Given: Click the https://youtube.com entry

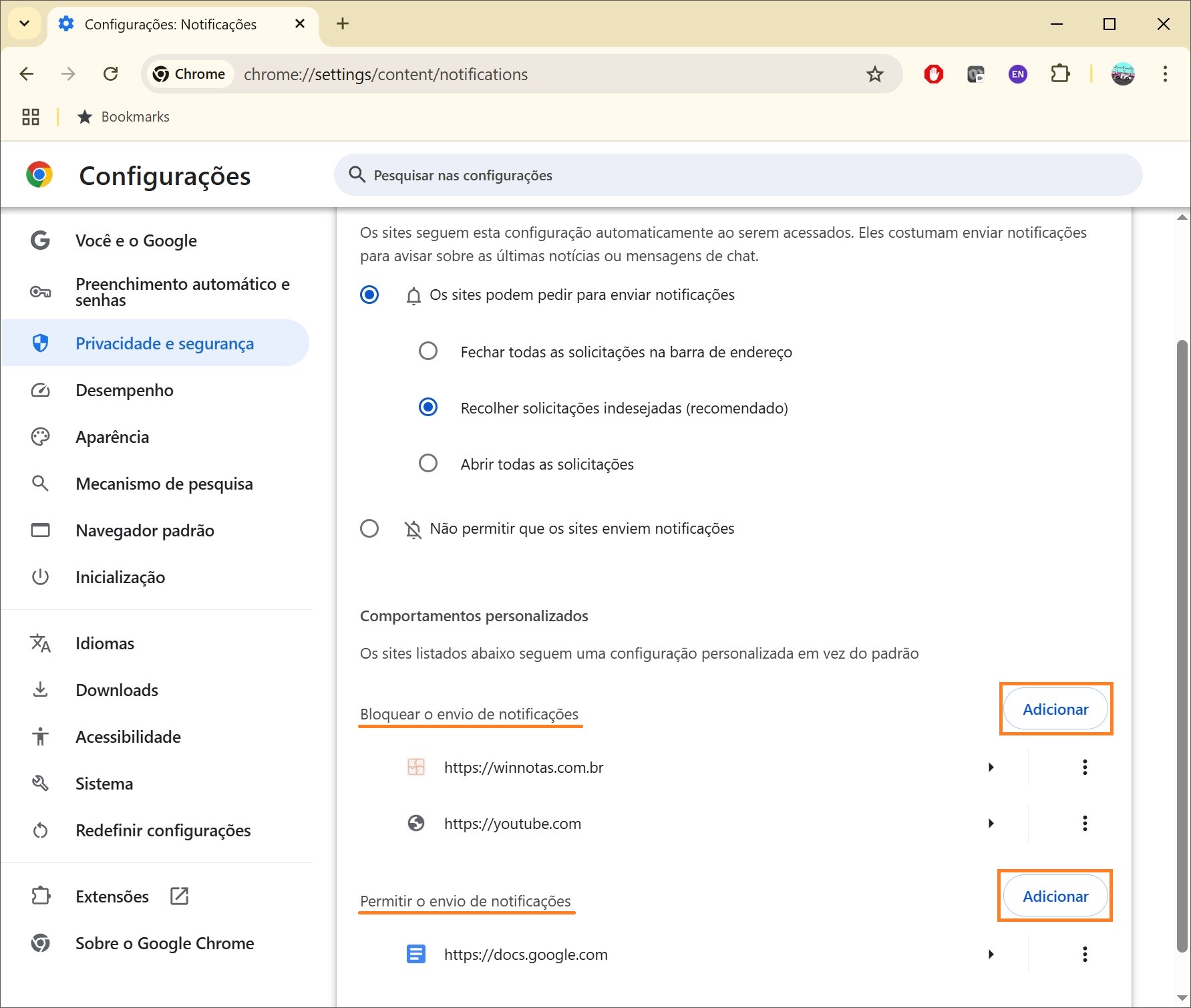Looking at the screenshot, I should tap(512, 824).
